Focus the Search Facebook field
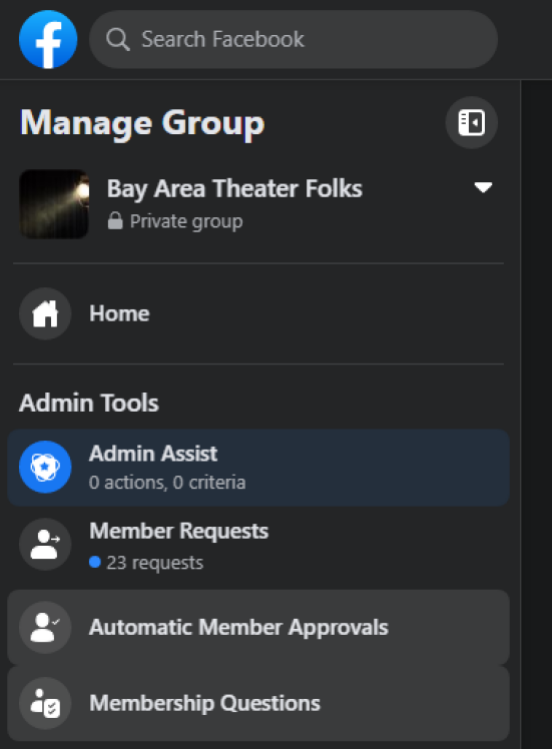This screenshot has height=749, width=552. pyautogui.click(x=293, y=39)
